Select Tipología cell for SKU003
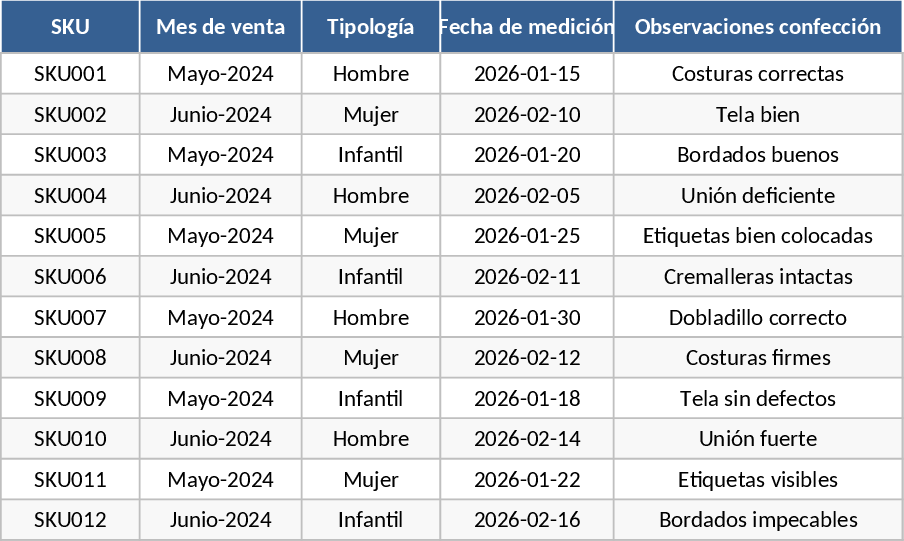 370,155
